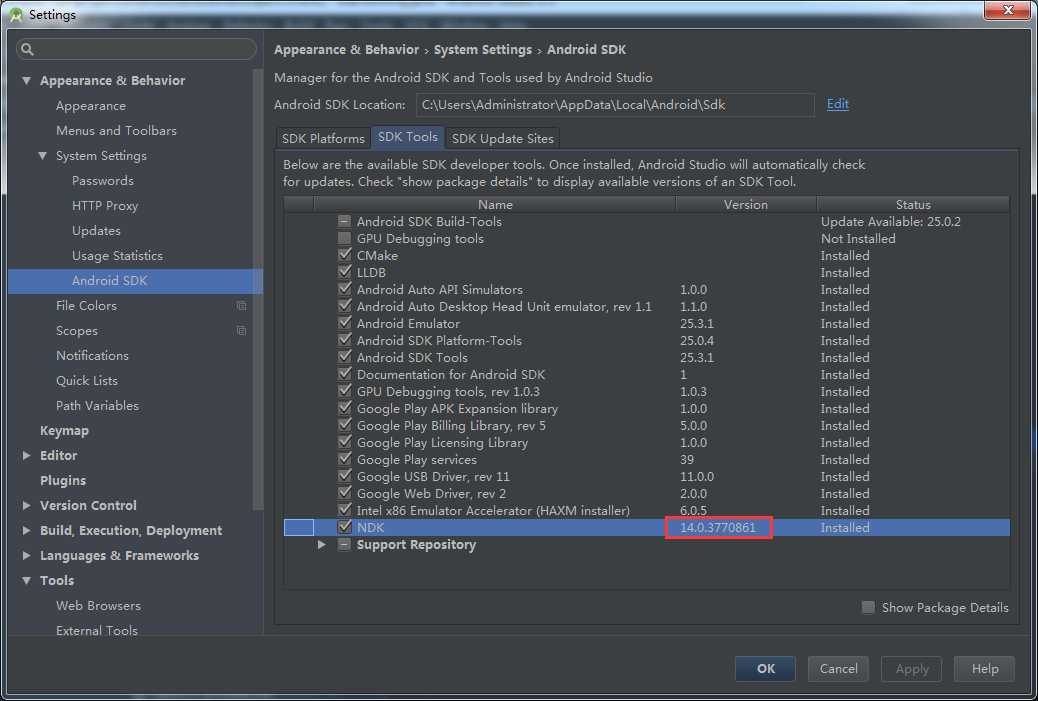Expand the Editor tree node

[26, 455]
